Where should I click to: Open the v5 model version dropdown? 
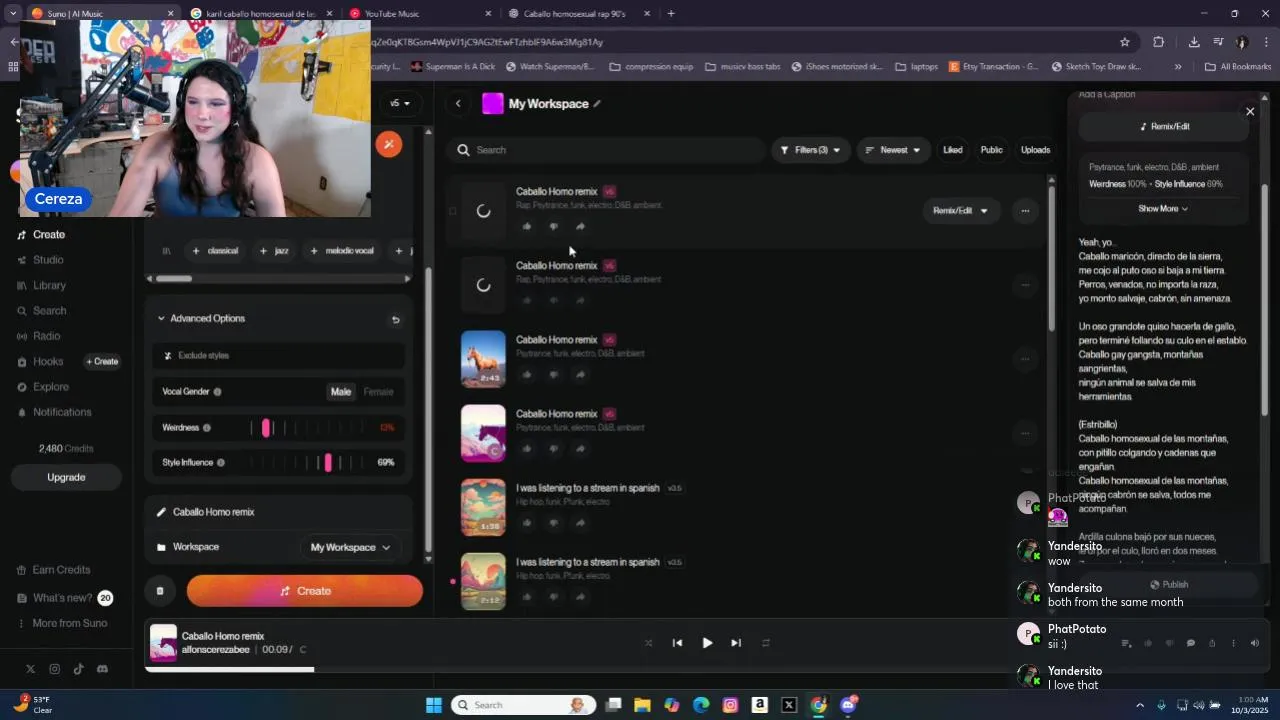400,104
